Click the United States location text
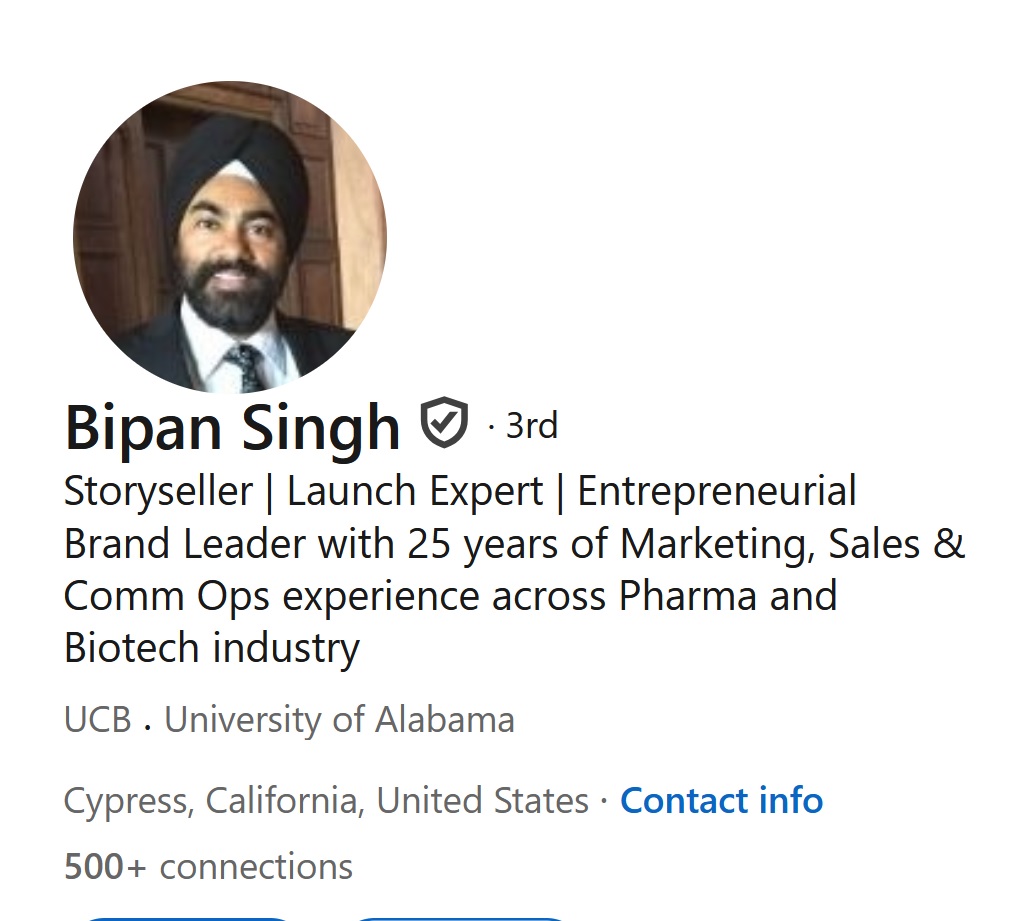The image size is (1031, 921). (x=482, y=801)
